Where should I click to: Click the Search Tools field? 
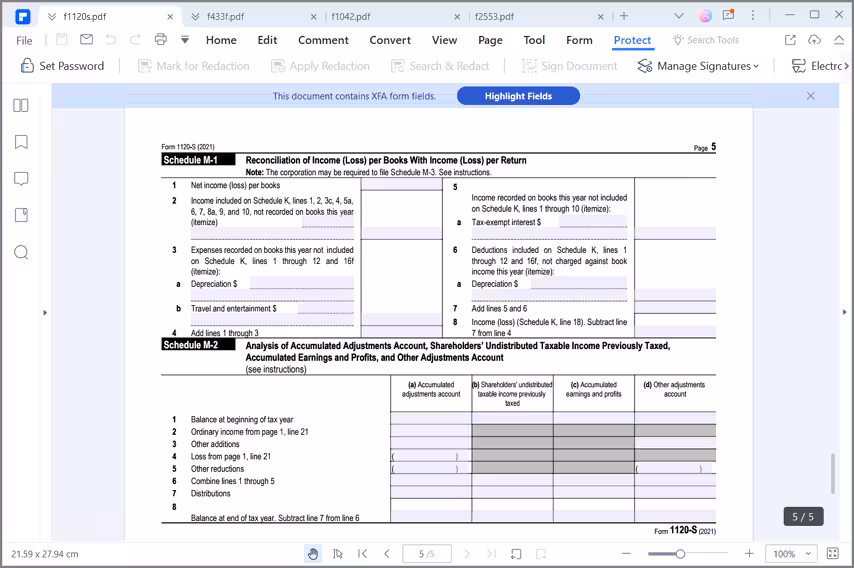[x=705, y=40]
